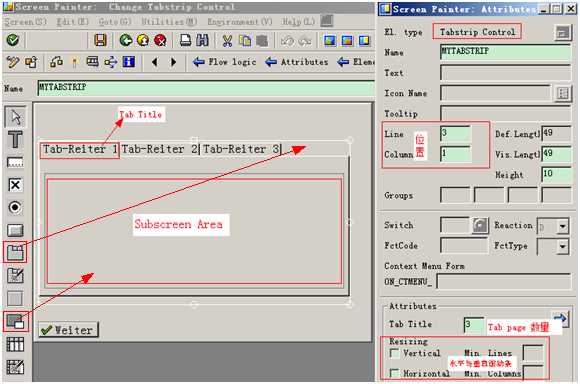Select the input/output field tool

pos(15,162)
